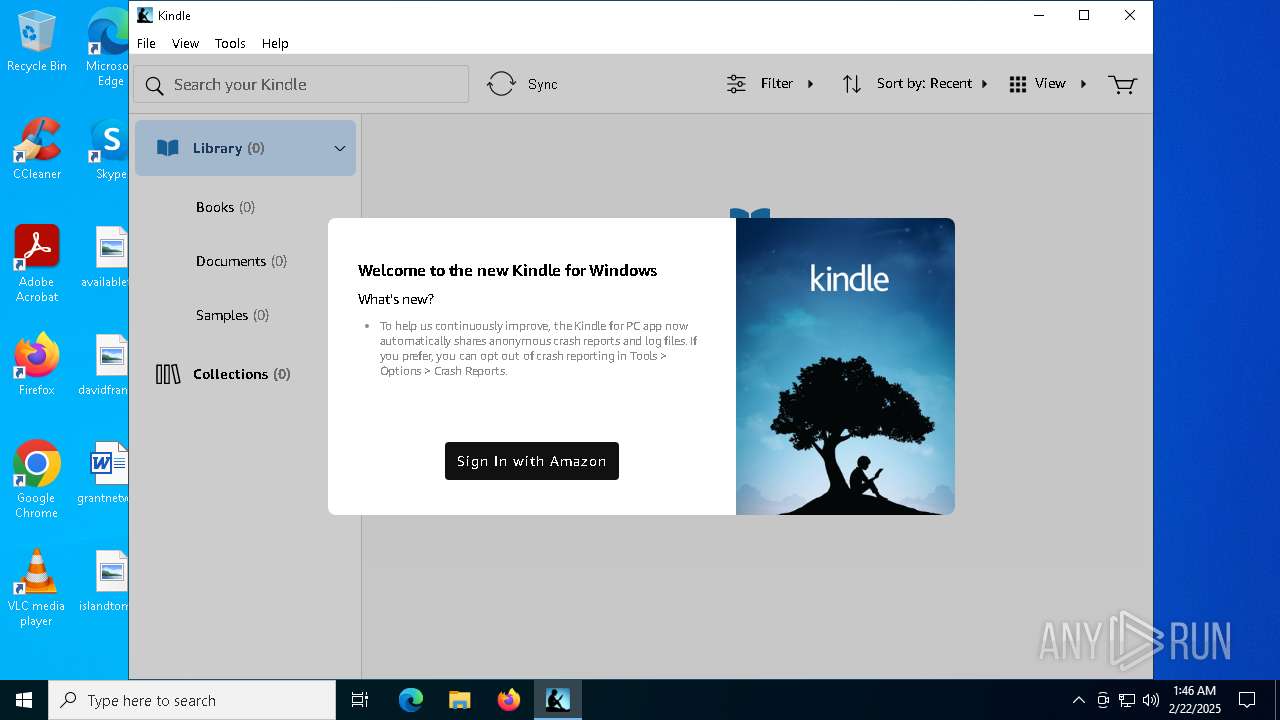Select Firefox desktop shortcut
This screenshot has height=720, width=1280.
pos(37,365)
